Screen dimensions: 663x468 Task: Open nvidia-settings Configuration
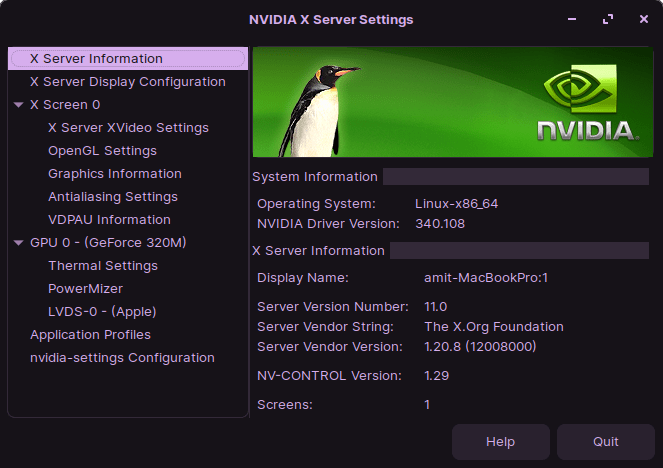(x=122, y=358)
